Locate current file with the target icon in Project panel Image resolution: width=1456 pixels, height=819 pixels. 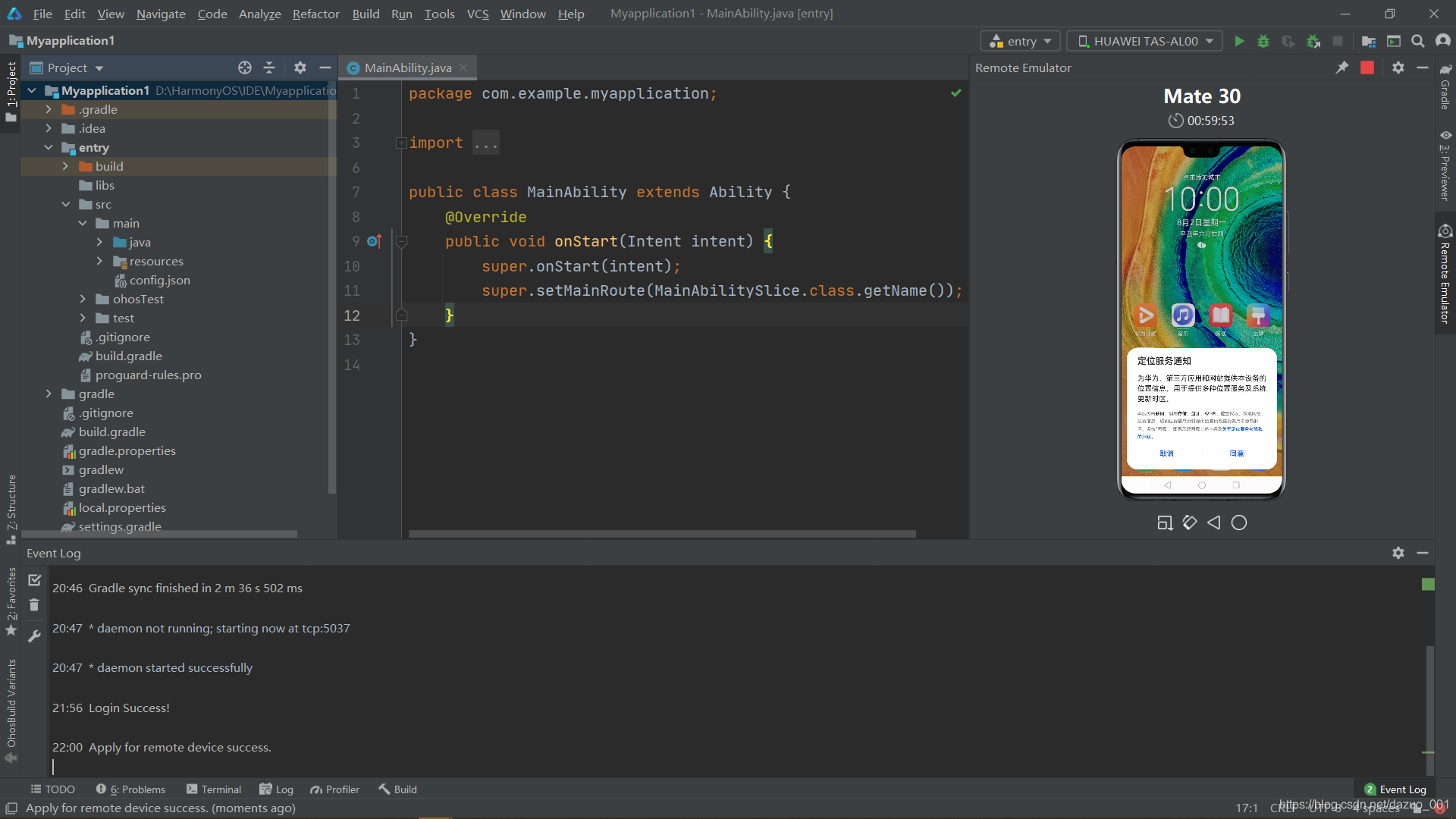coord(244,67)
